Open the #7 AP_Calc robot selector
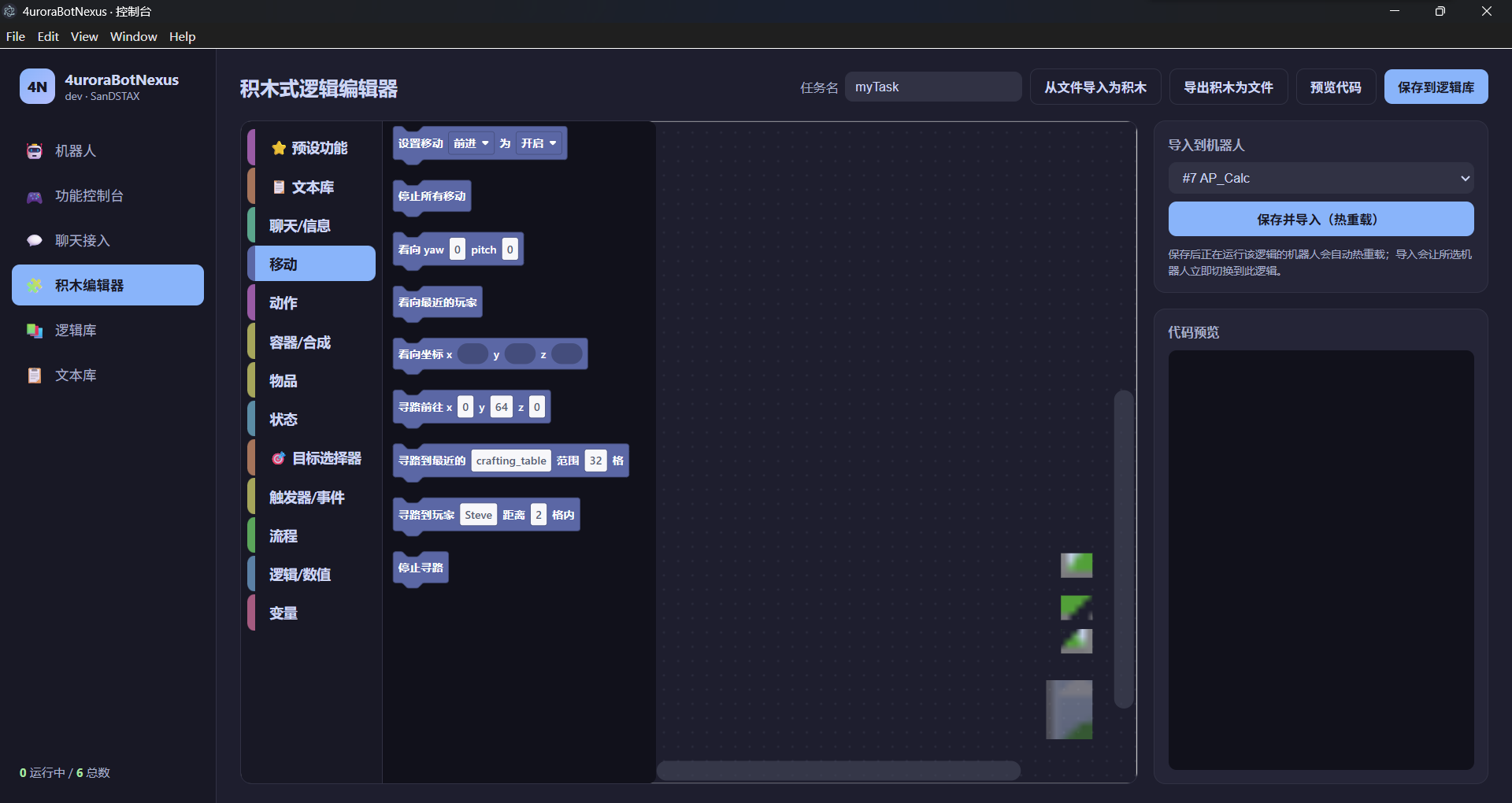 point(1321,178)
